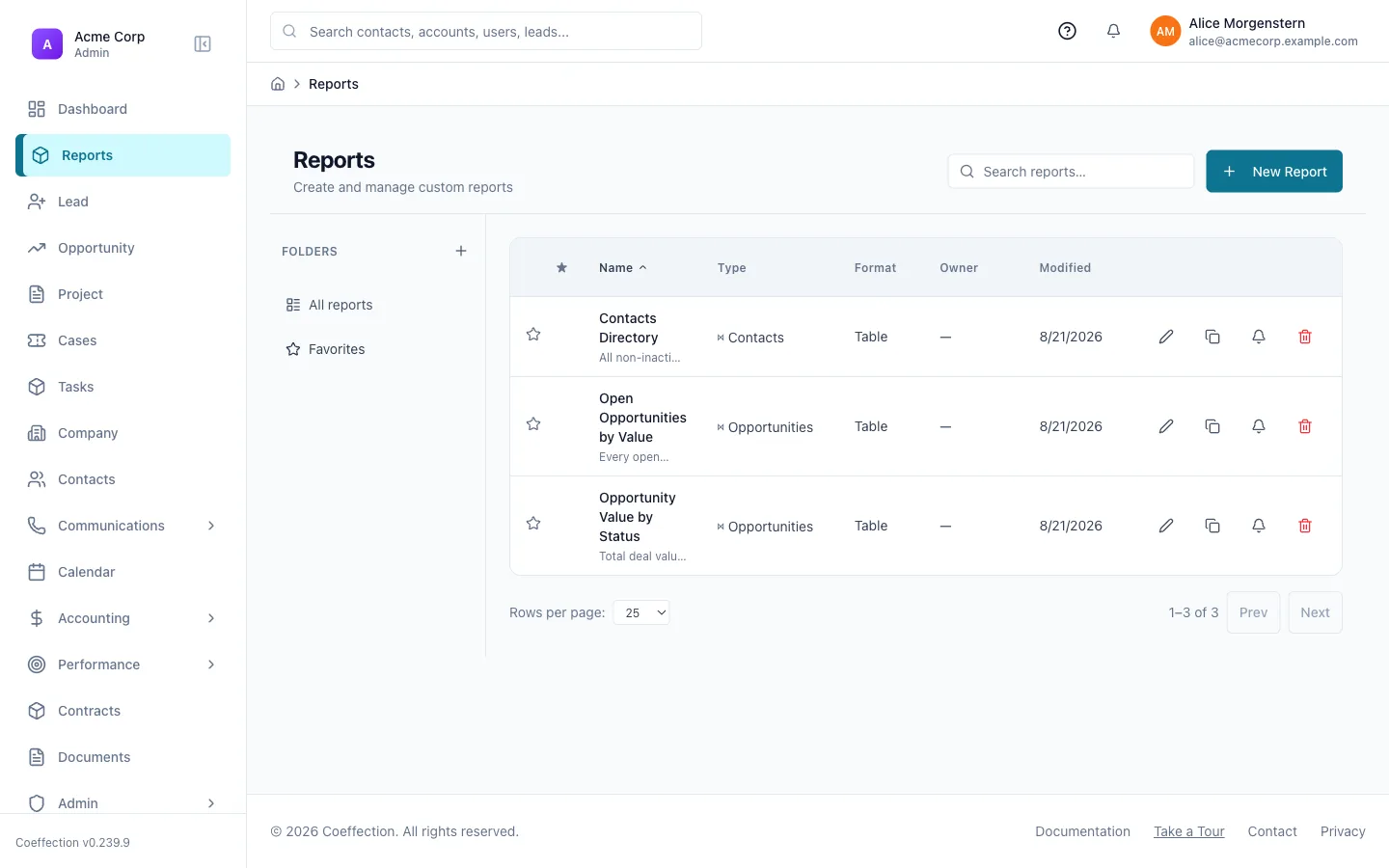
Task: Edit Opportunity Value by Status report
Action: tap(1166, 526)
